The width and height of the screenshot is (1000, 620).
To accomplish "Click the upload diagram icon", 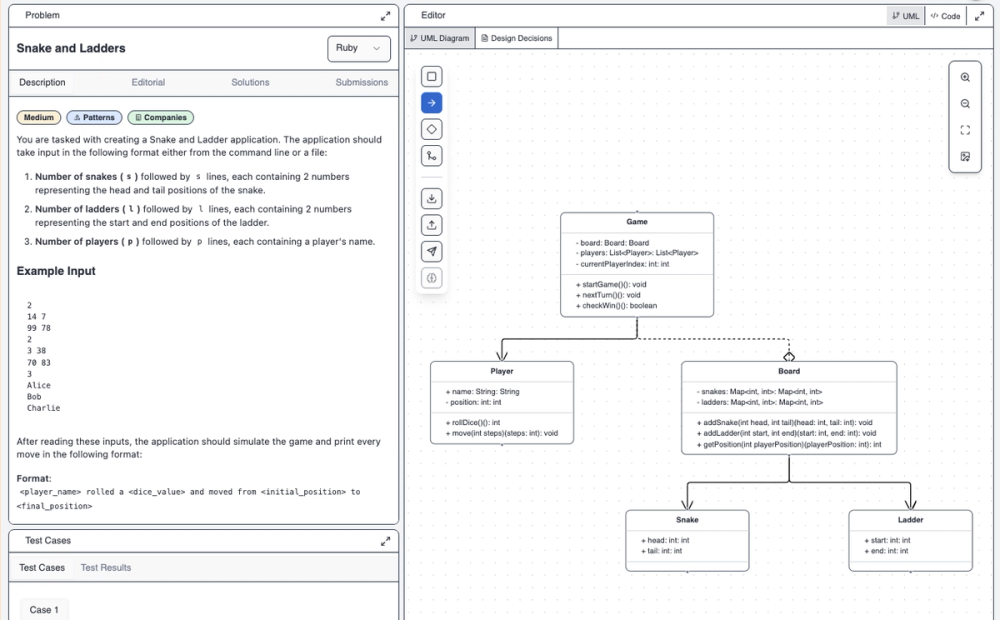I will coord(432,225).
